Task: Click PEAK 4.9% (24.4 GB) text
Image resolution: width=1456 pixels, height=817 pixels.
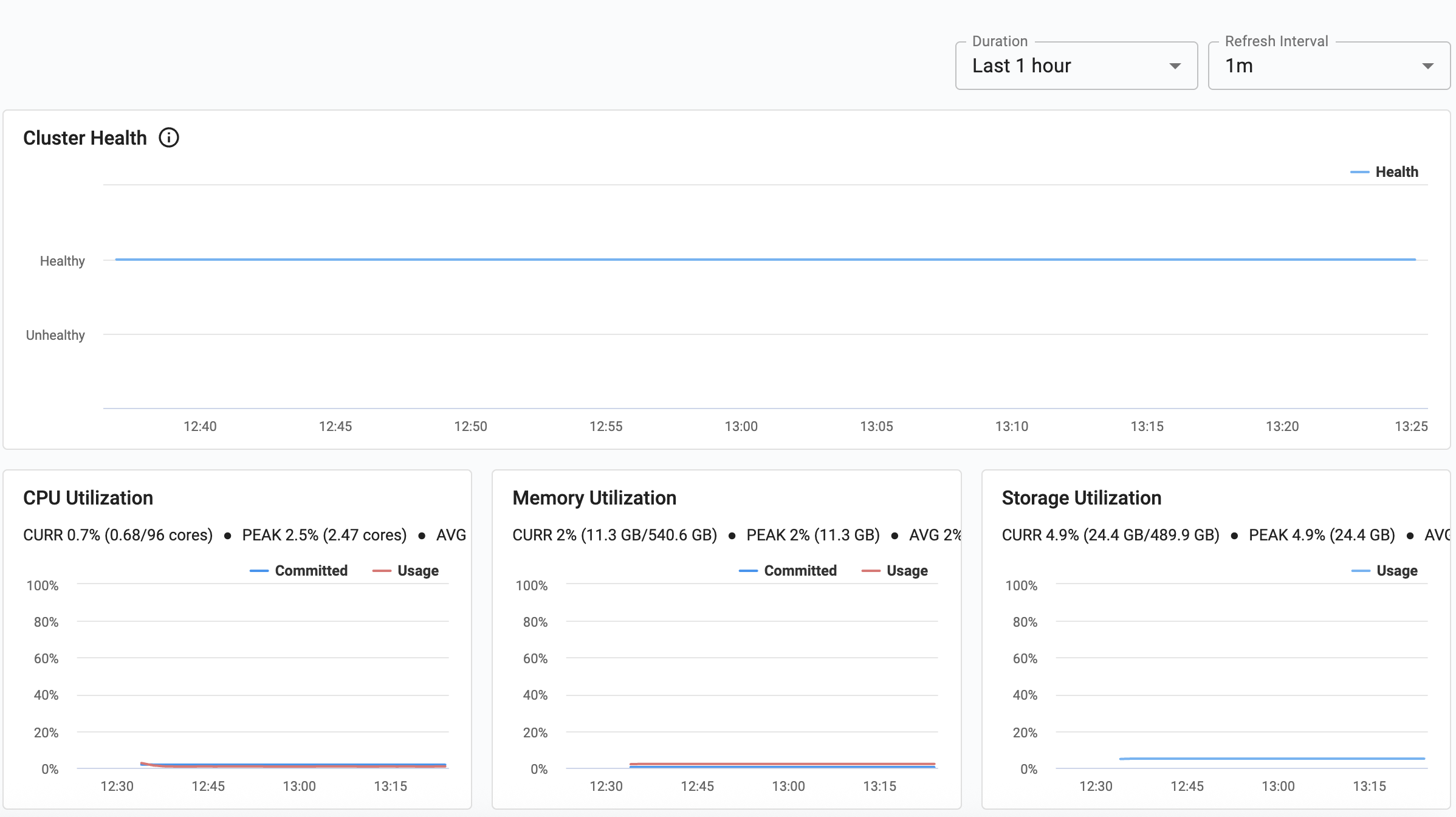Action: [x=1322, y=535]
